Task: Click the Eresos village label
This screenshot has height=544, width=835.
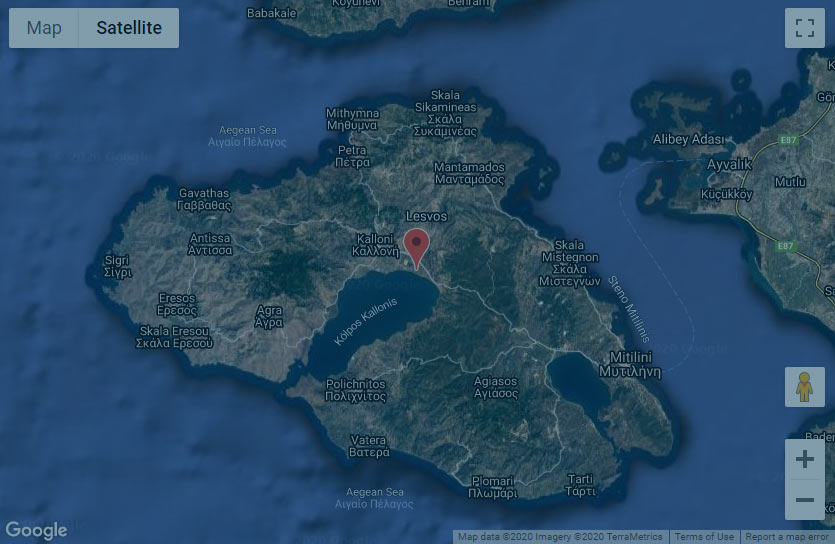Action: [177, 304]
